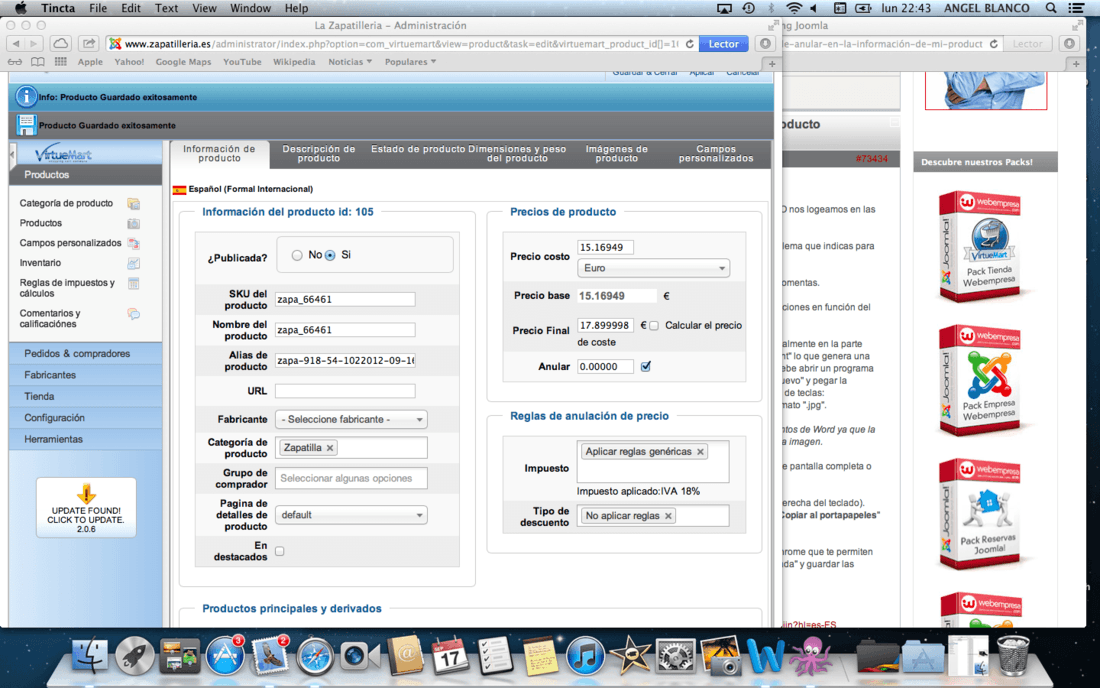The width and height of the screenshot is (1100, 688).
Task: Click the Productos sidebar item icon
Action: tap(133, 224)
